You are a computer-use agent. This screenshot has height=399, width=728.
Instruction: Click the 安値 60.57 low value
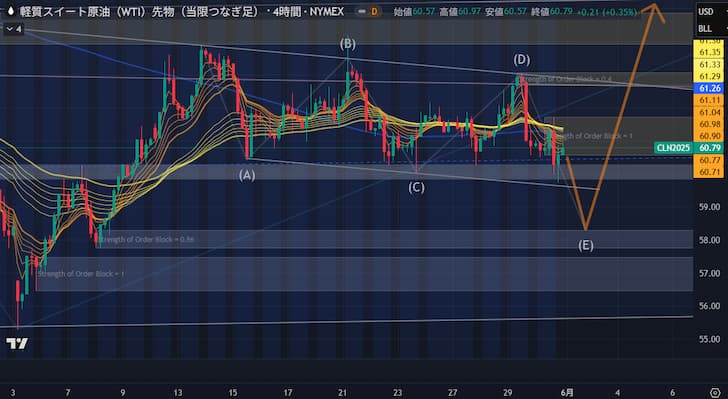click(505, 12)
